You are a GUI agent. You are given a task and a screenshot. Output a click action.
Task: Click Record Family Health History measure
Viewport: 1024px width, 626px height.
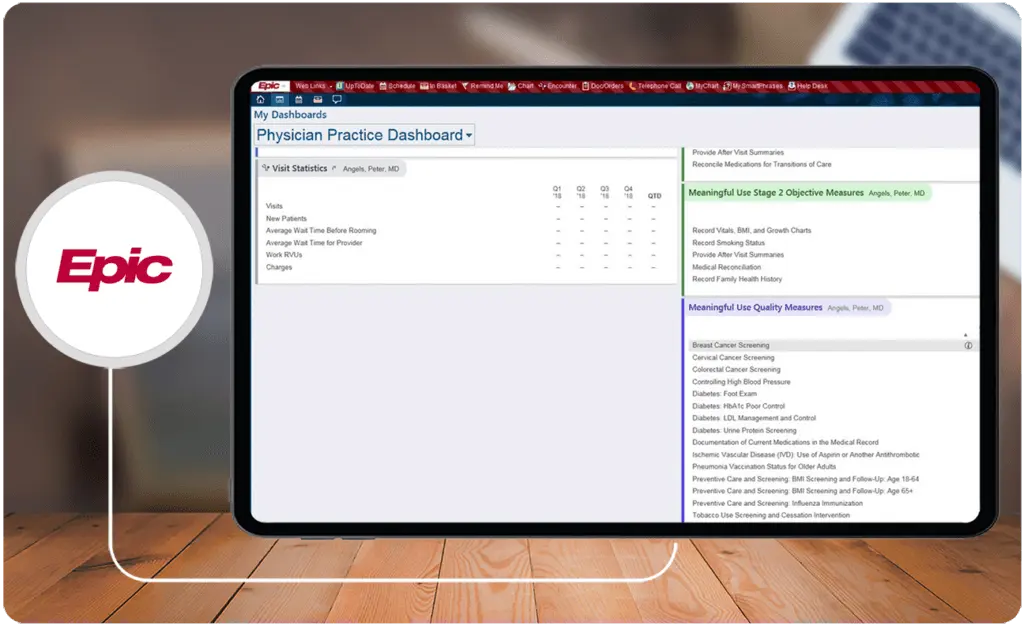737,279
